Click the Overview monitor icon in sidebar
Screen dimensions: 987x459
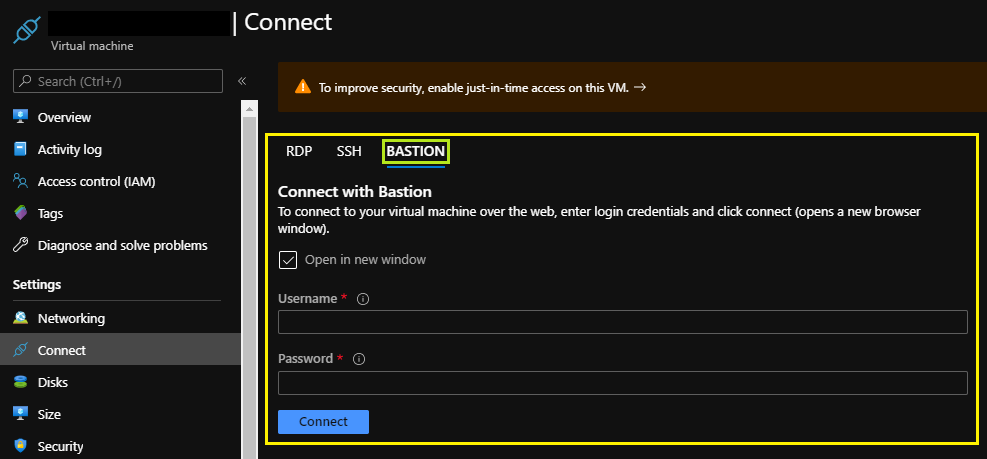pos(21,117)
